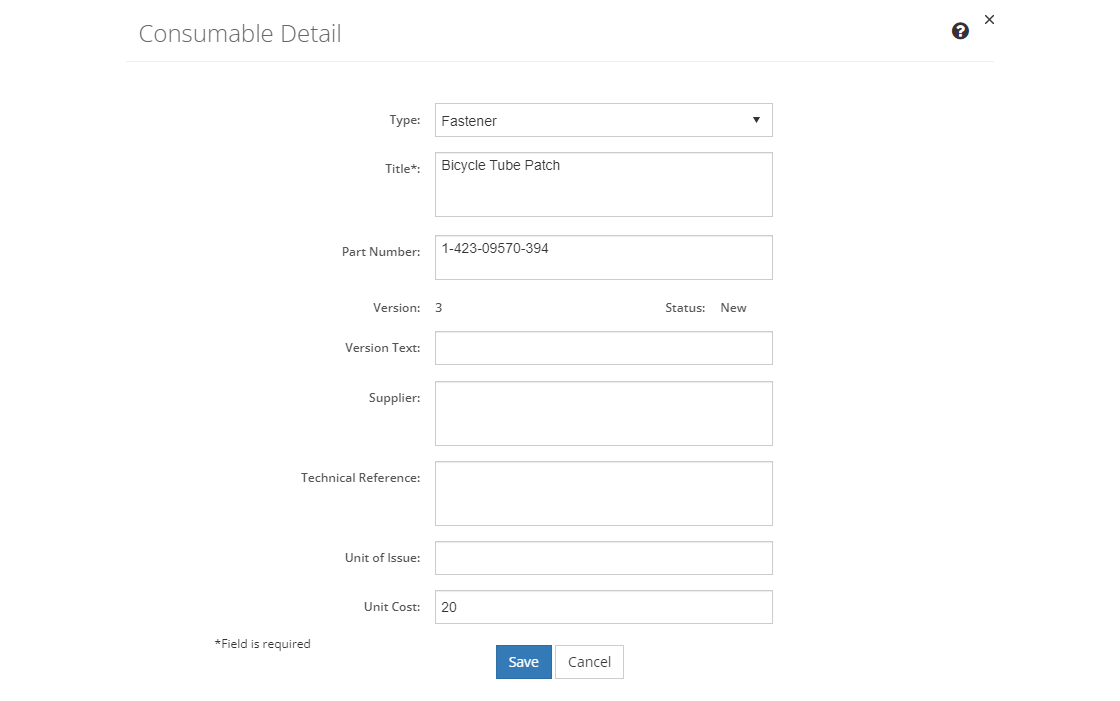Click the Title* label
This screenshot has height=701, width=1120.
403,169
